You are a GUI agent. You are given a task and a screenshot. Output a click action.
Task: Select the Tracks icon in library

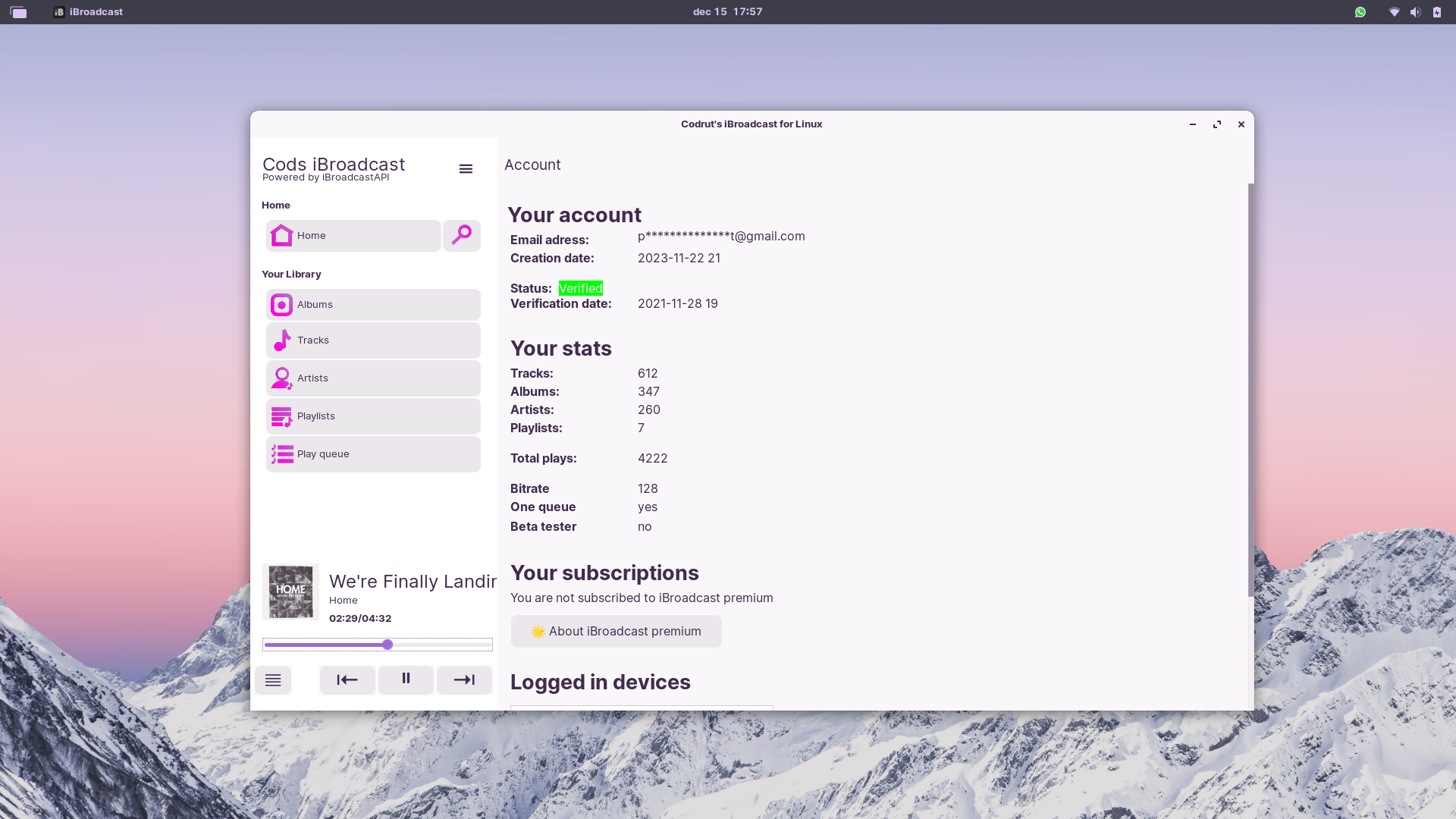(281, 340)
